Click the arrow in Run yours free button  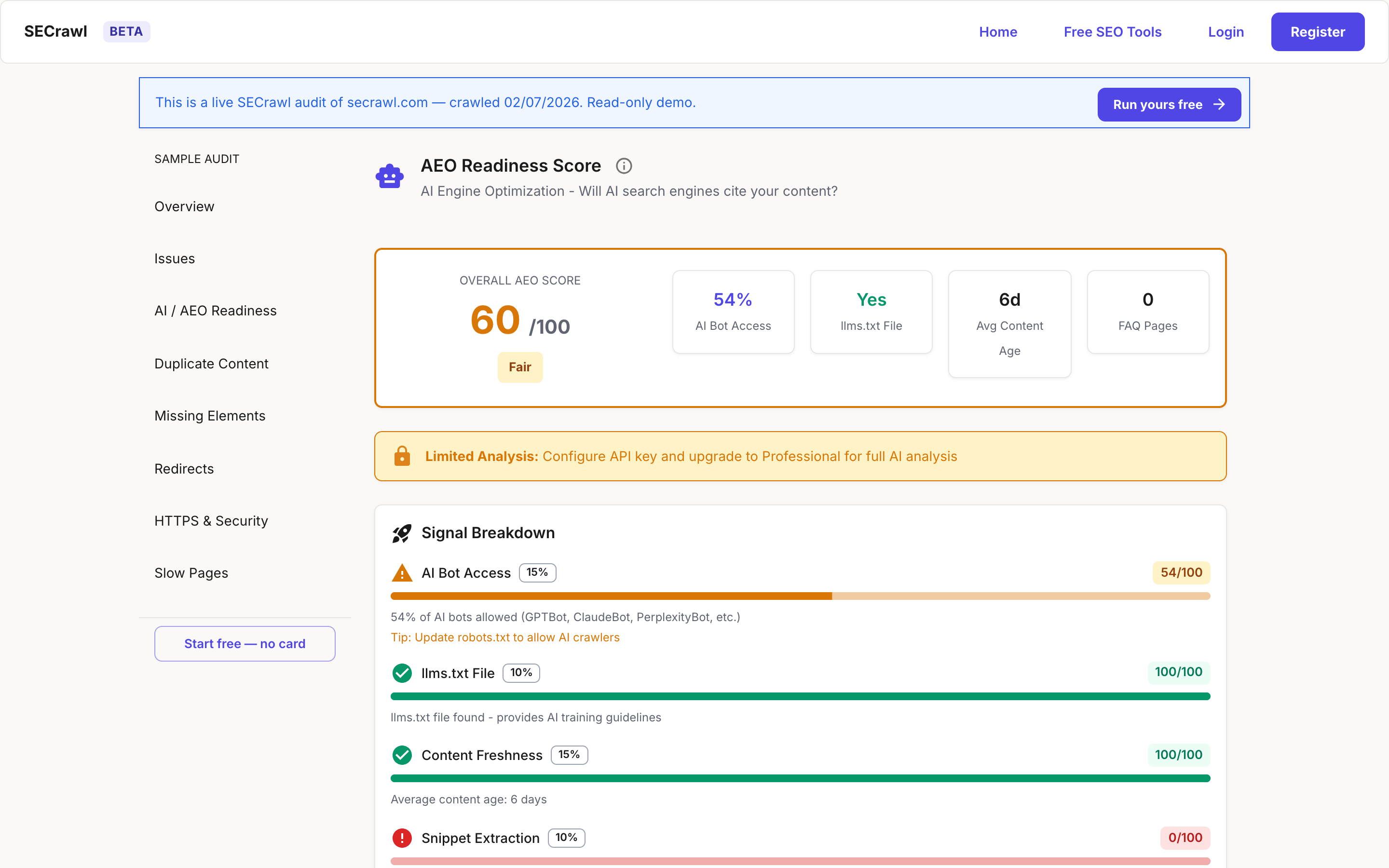click(1219, 105)
